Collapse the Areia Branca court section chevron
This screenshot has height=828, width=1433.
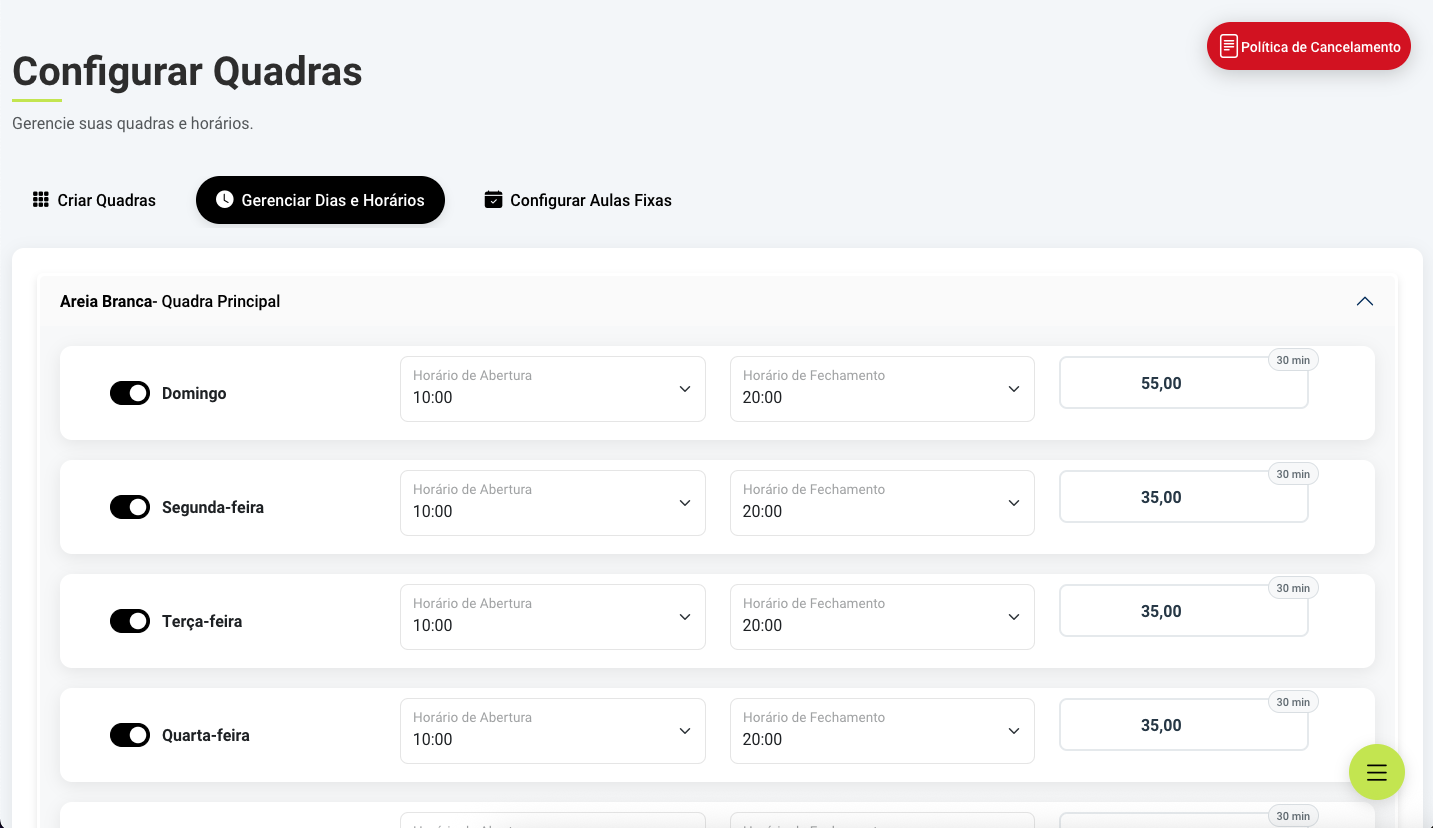tap(1365, 301)
